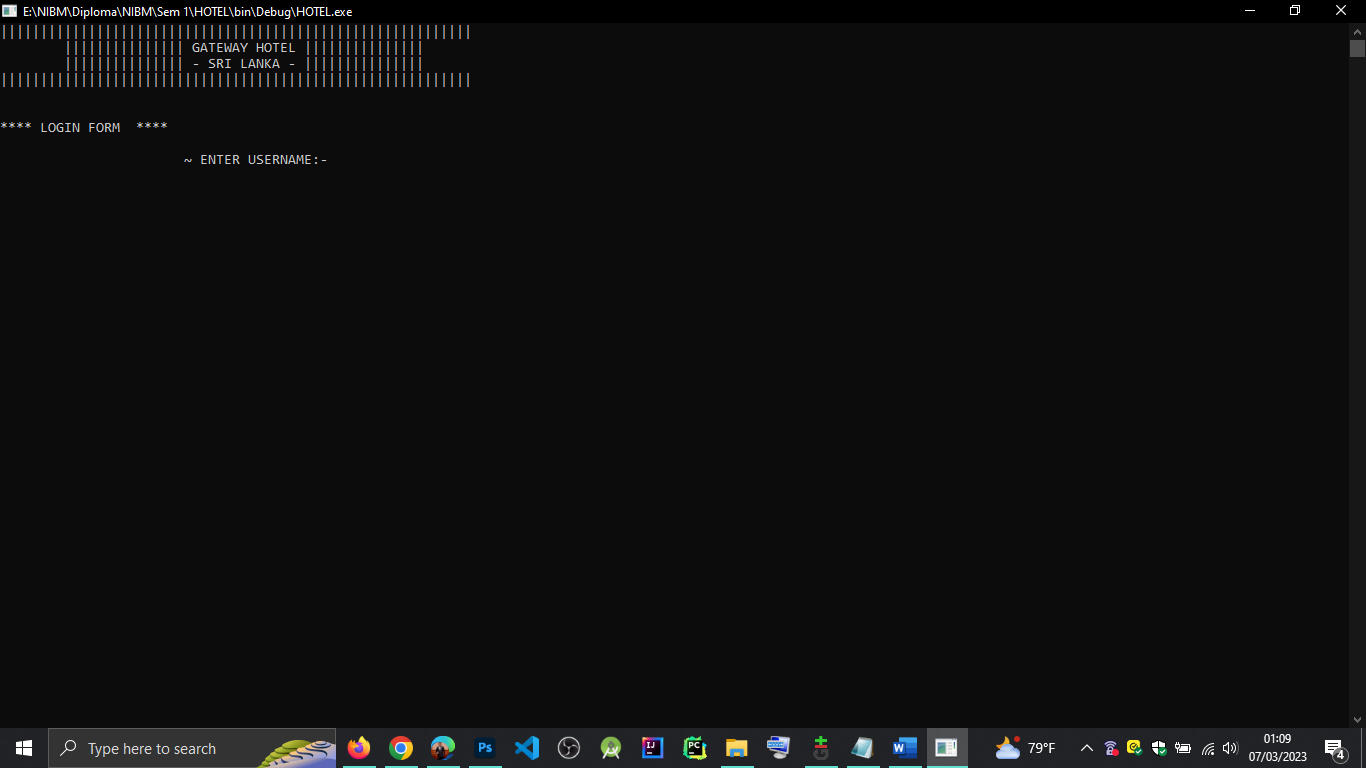Expand hidden icons in the system tray
The height and width of the screenshot is (768, 1366).
click(1086, 748)
